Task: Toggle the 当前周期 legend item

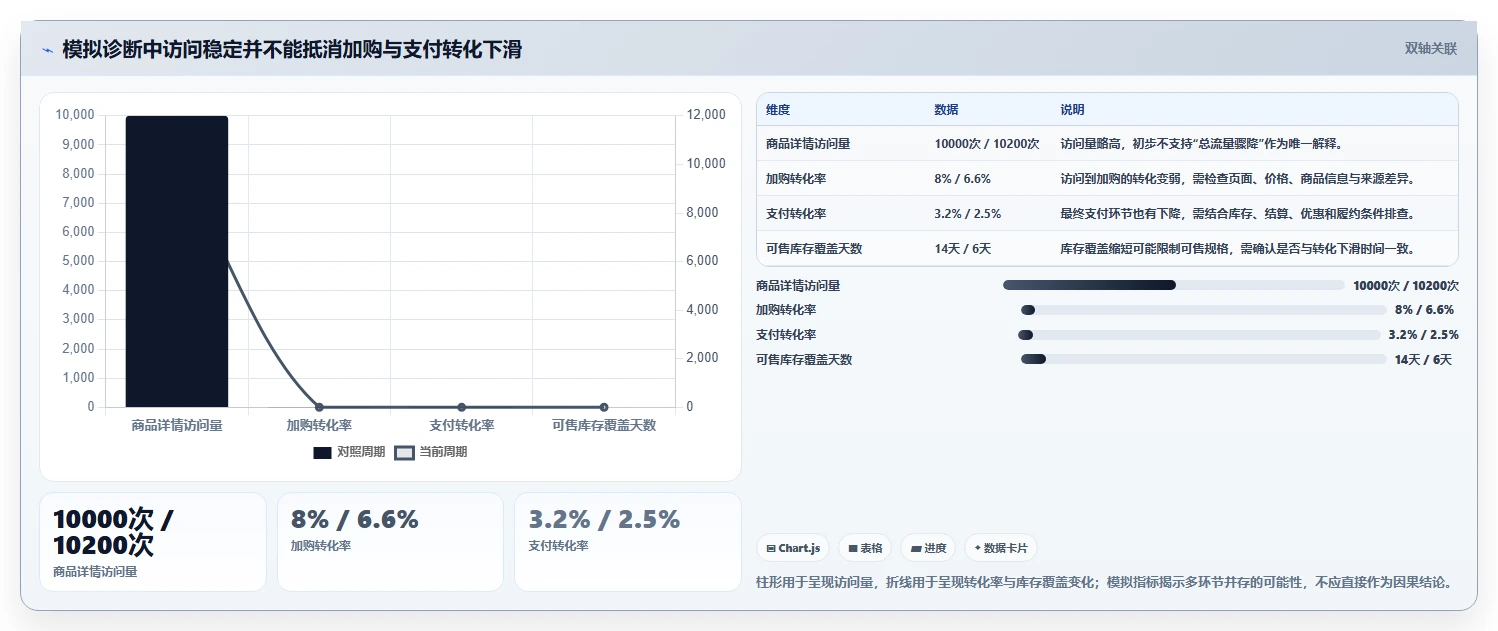Action: coord(430,452)
